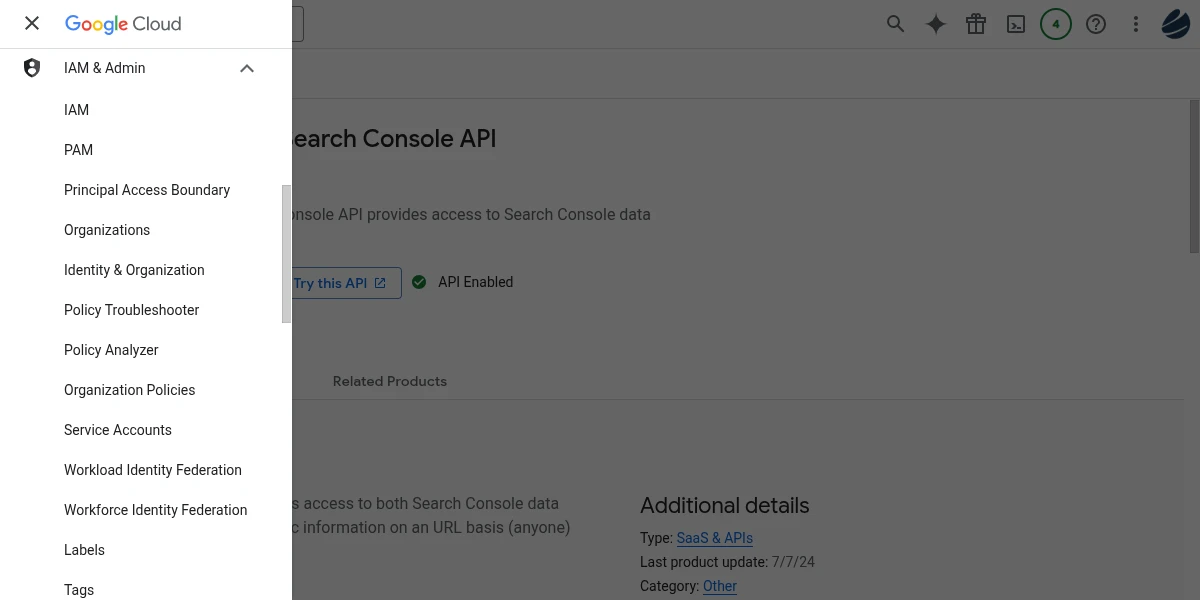Click the Google Cloud logo

pyautogui.click(x=123, y=24)
